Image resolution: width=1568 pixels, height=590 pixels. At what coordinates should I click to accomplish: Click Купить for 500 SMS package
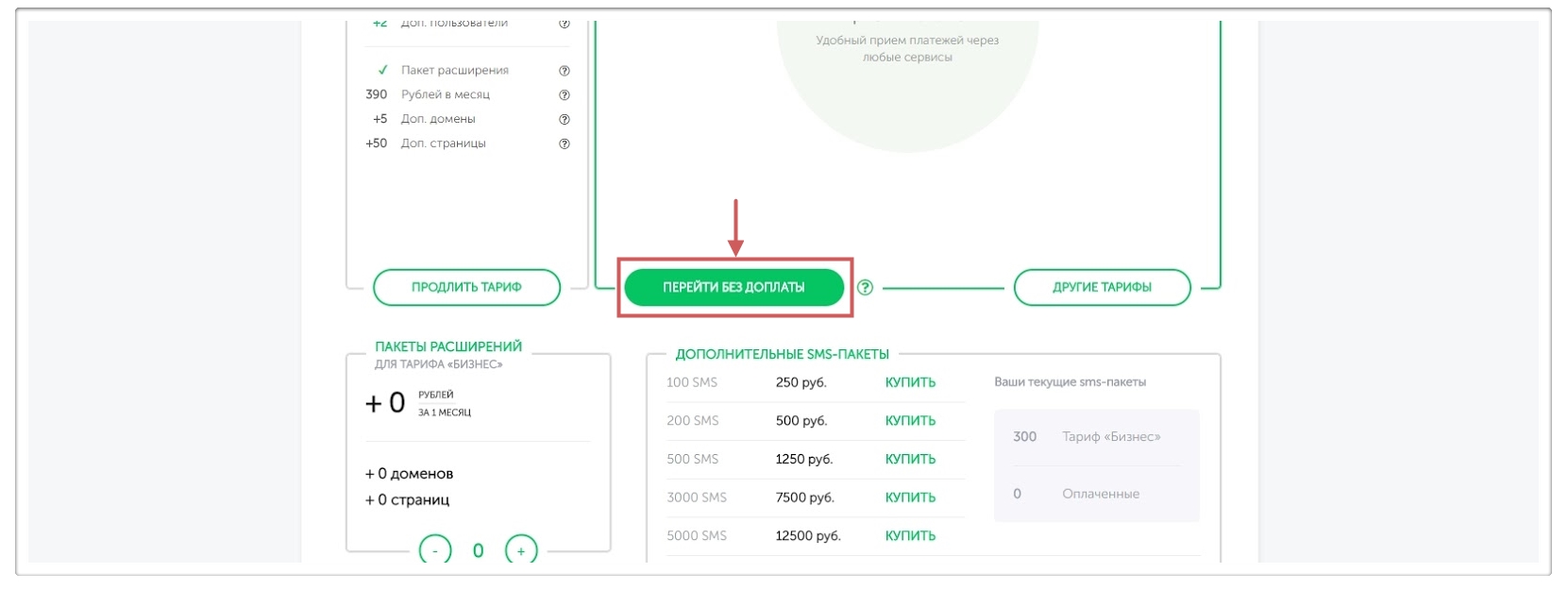(910, 460)
